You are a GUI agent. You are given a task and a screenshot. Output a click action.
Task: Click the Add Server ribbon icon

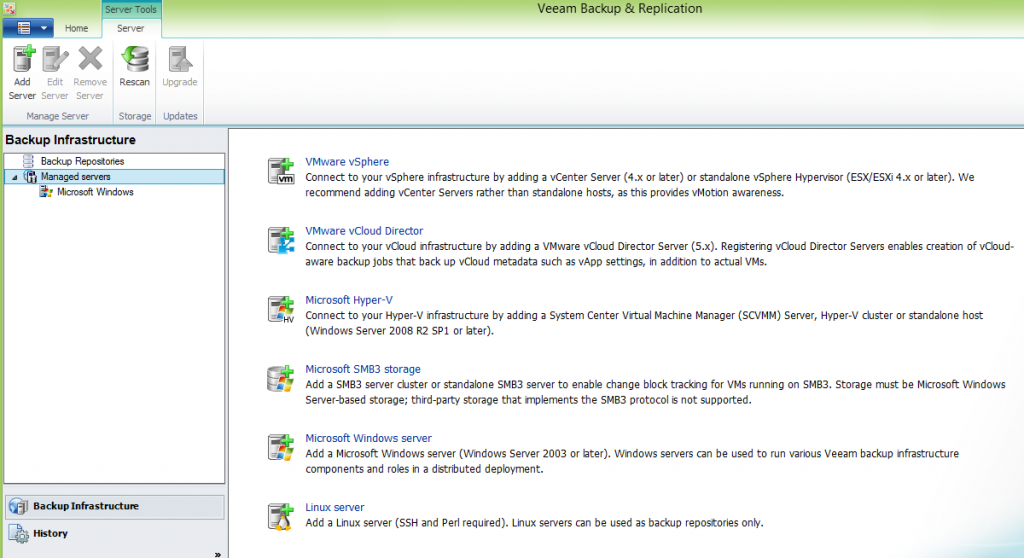click(23, 60)
